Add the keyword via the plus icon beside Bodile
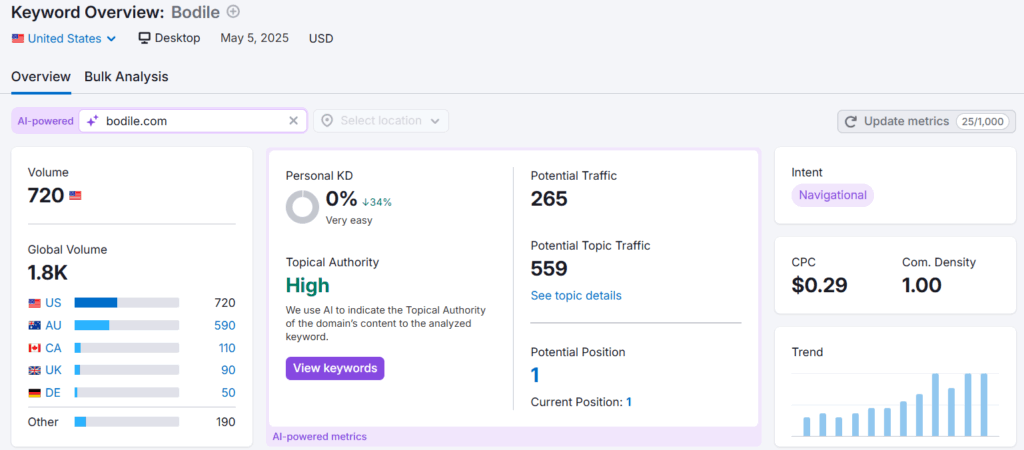Viewport: 1024px width, 450px height. [x=233, y=11]
